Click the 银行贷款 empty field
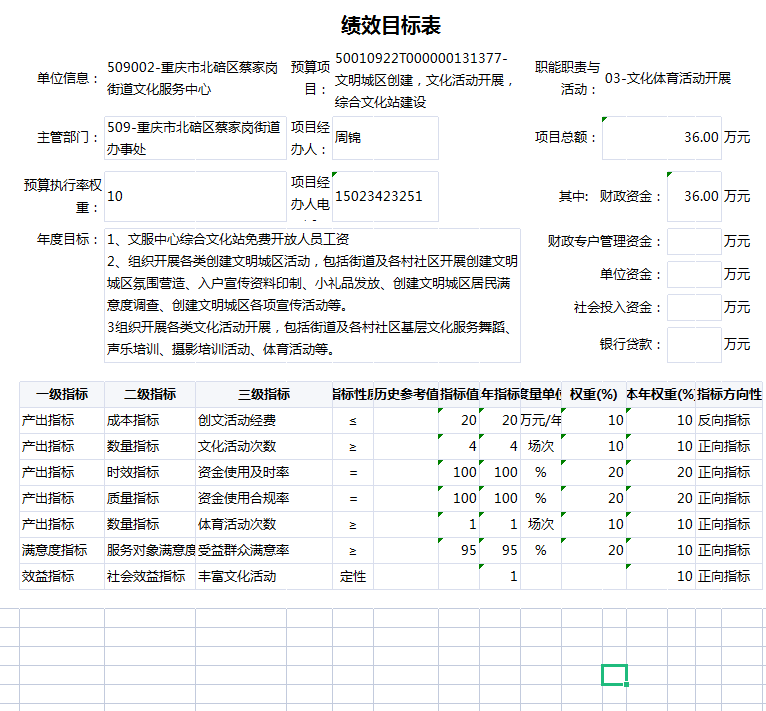 [694, 345]
